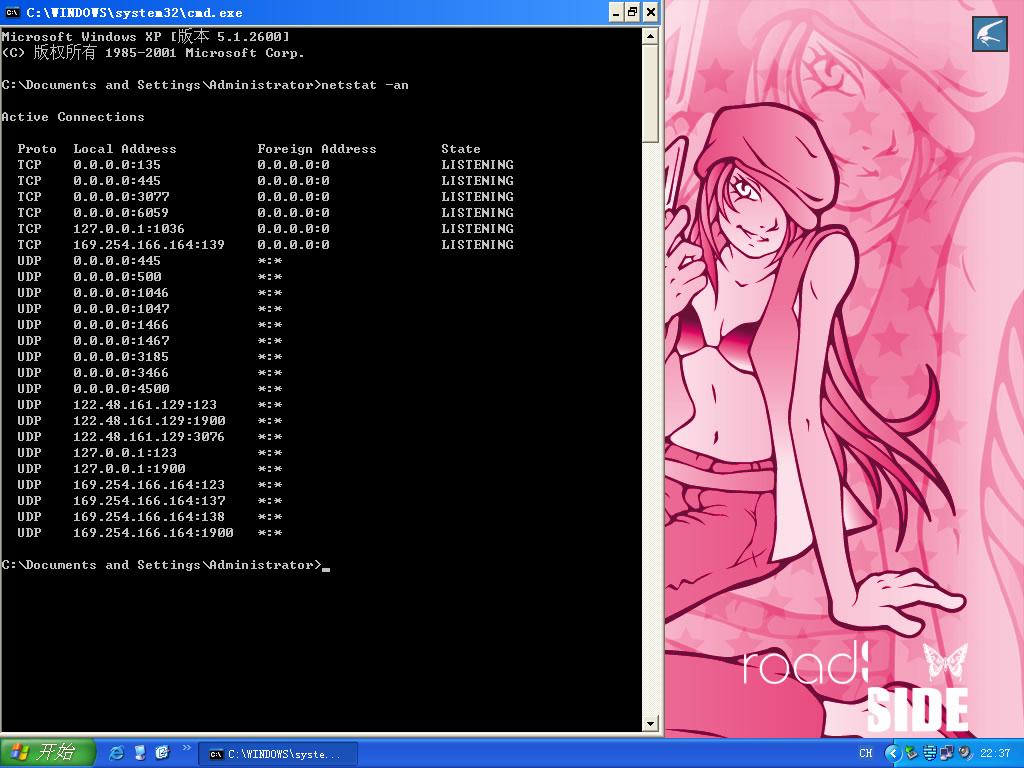Click the cmd scrollbar up arrow
The image size is (1024, 768).
[650, 37]
